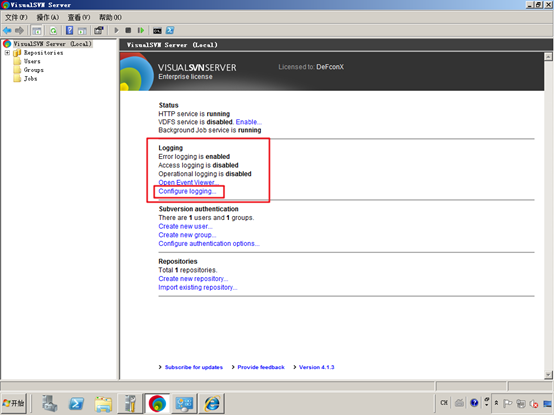Click the VisualSVN Server taskbar icon
Viewport: 554px width, 415px height.
click(157, 403)
